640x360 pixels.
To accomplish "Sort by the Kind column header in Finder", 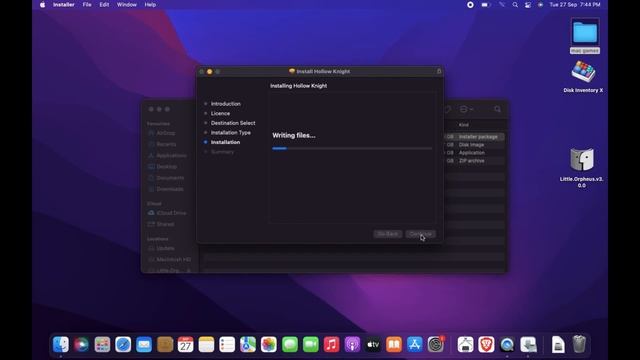I will [464, 125].
